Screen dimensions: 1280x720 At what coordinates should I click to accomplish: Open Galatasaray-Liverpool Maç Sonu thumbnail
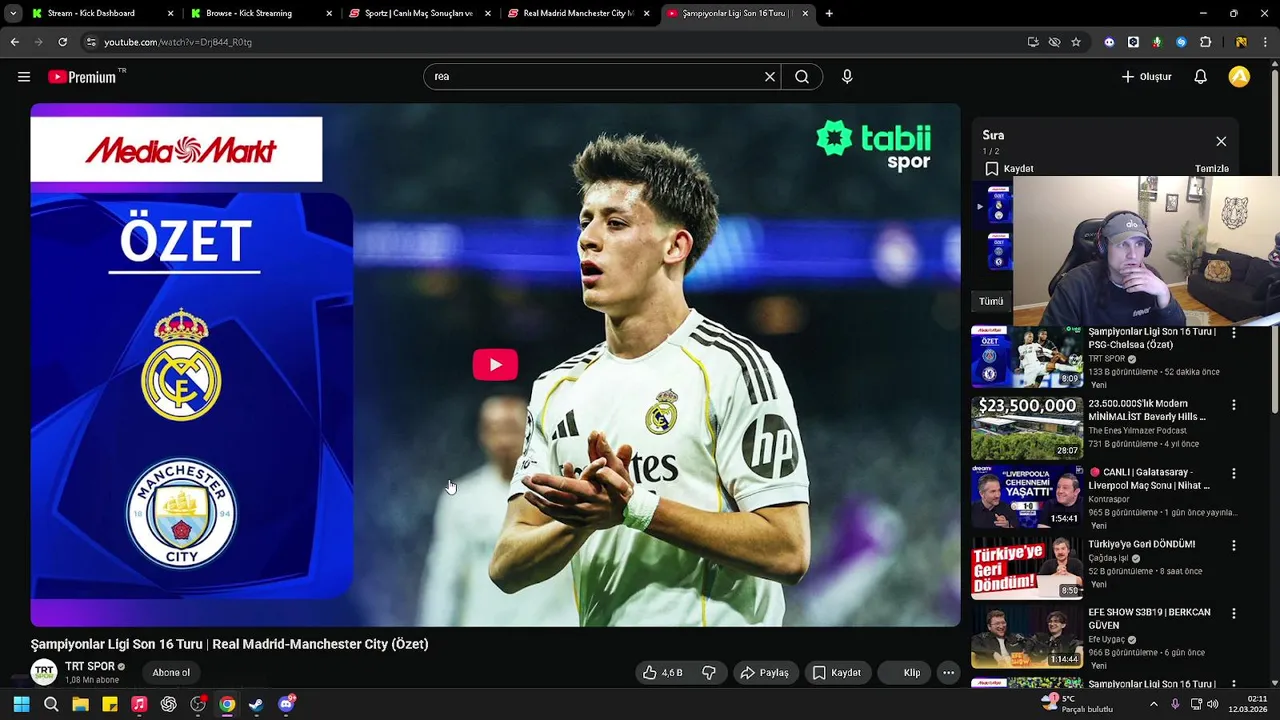click(1027, 497)
